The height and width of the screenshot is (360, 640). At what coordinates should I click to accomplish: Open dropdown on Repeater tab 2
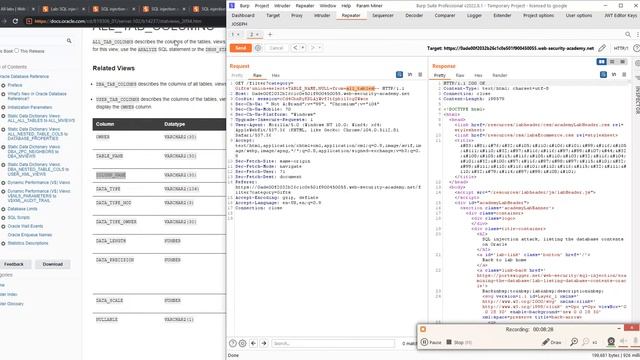click(257, 35)
